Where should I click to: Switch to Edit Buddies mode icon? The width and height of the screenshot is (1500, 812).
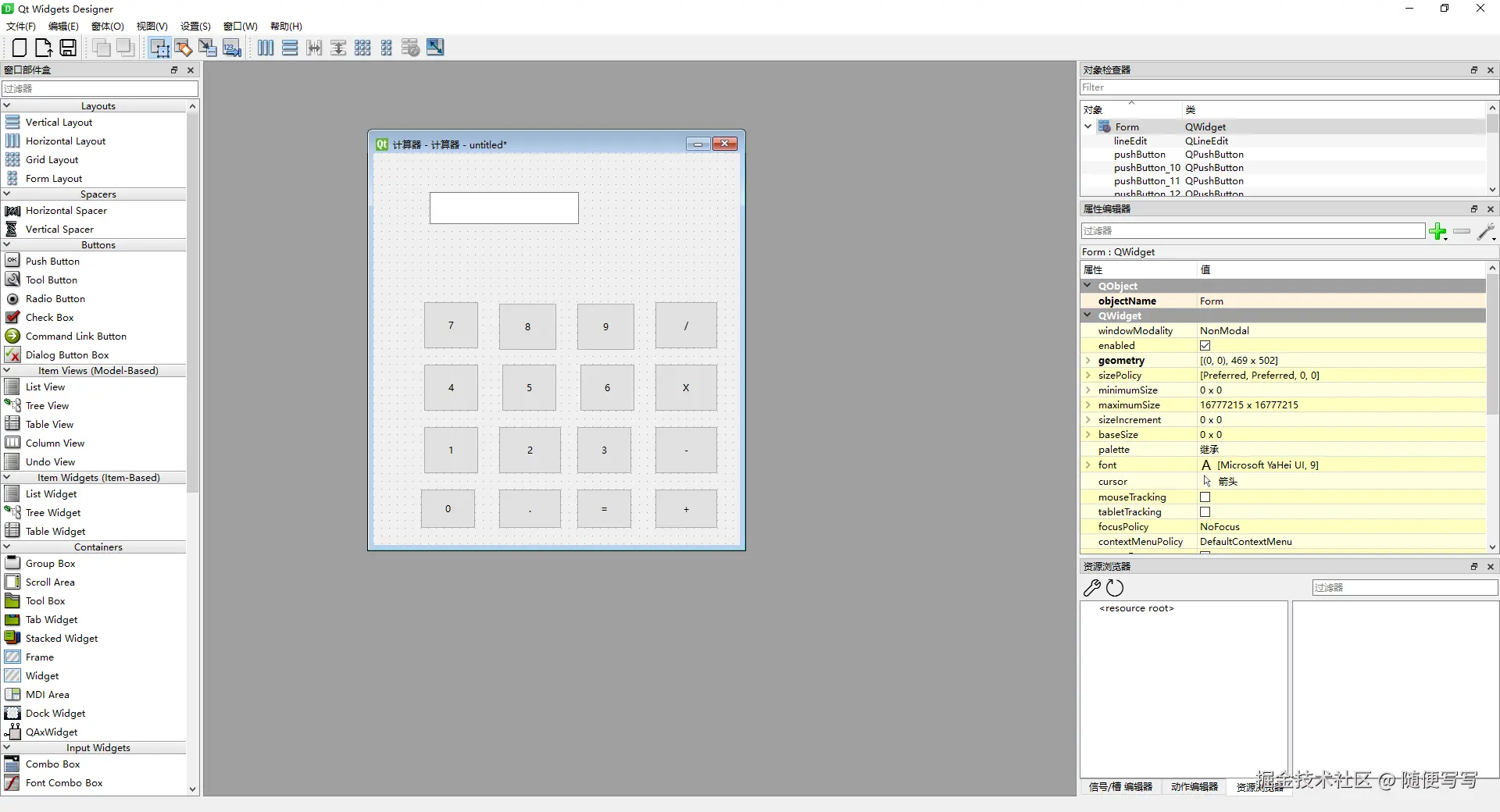click(208, 48)
